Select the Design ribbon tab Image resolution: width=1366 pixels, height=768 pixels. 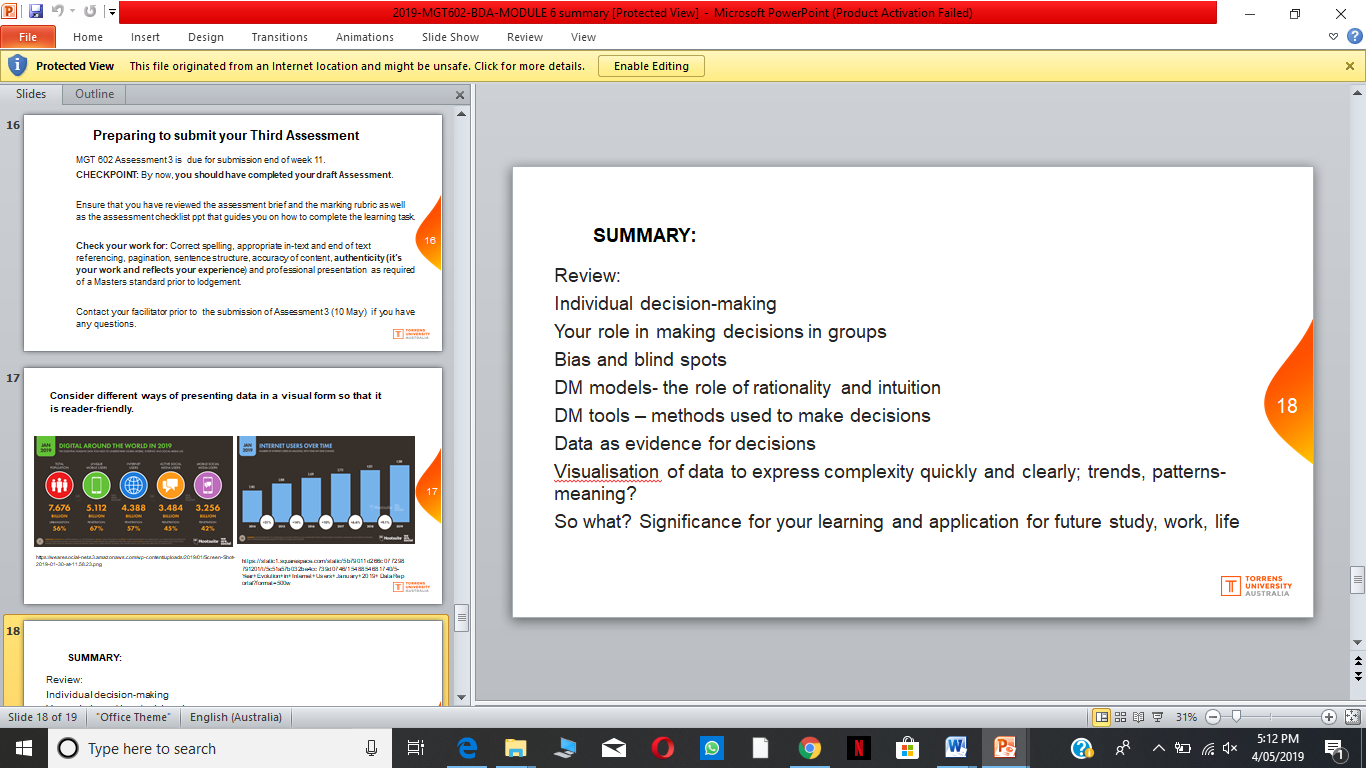(206, 37)
